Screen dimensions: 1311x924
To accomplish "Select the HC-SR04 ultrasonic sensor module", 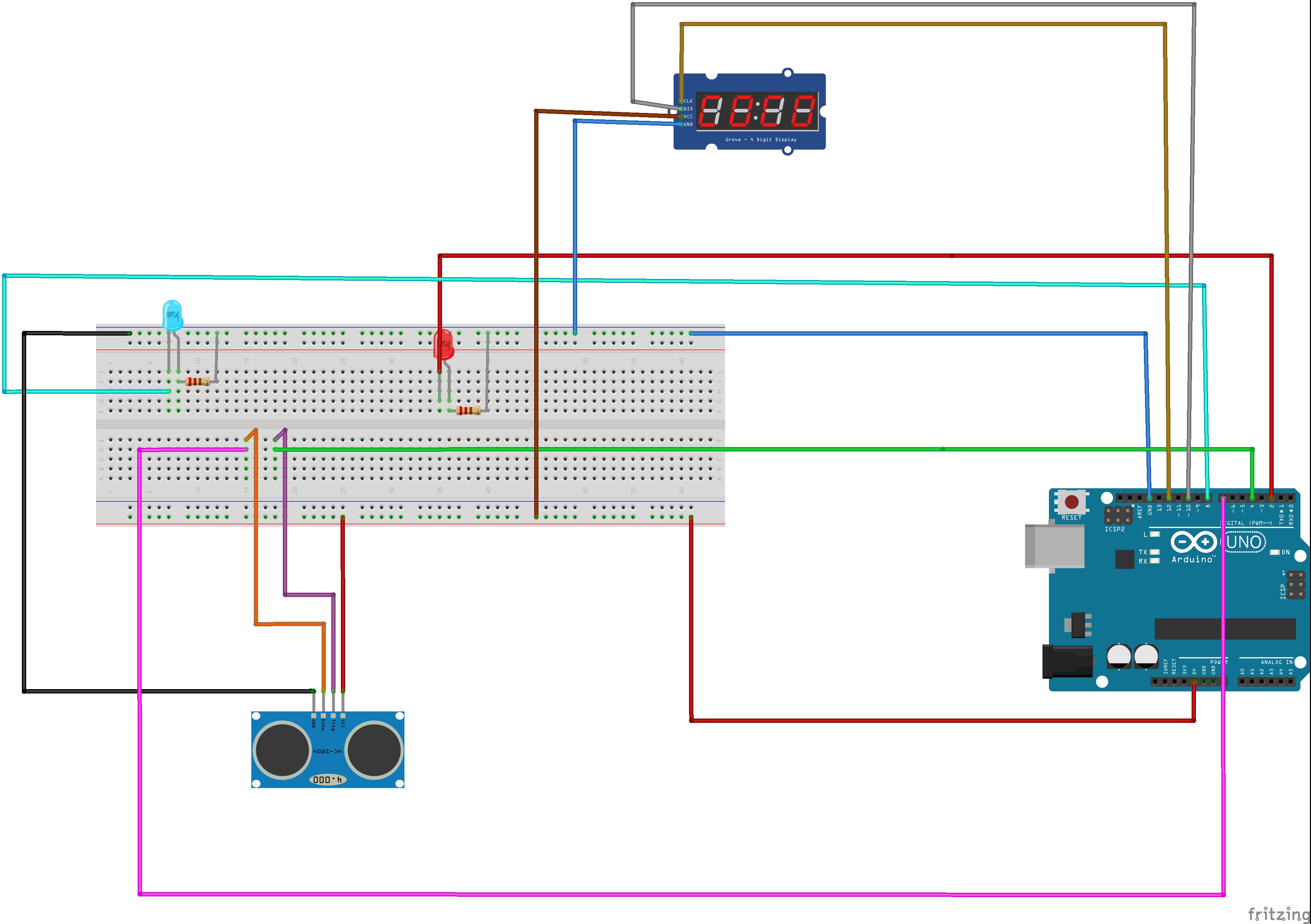I will pyautogui.click(x=328, y=749).
